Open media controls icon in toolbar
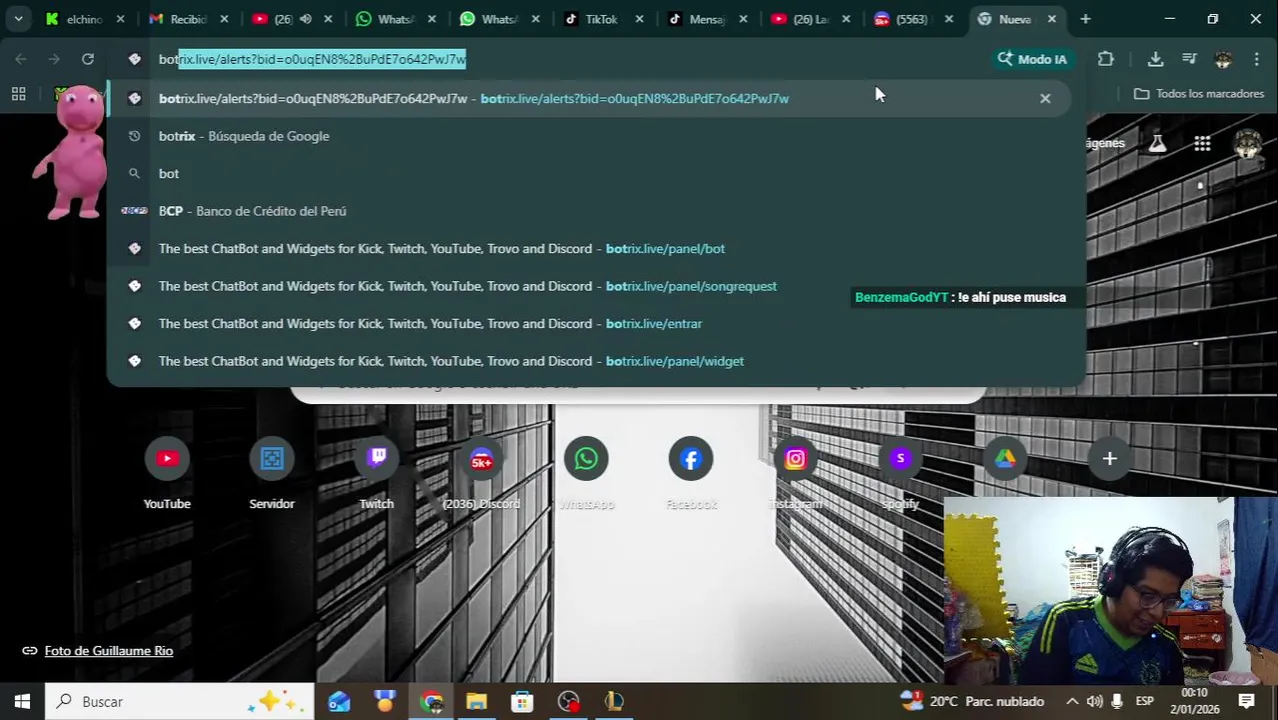The image size is (1278, 720). tap(1189, 59)
